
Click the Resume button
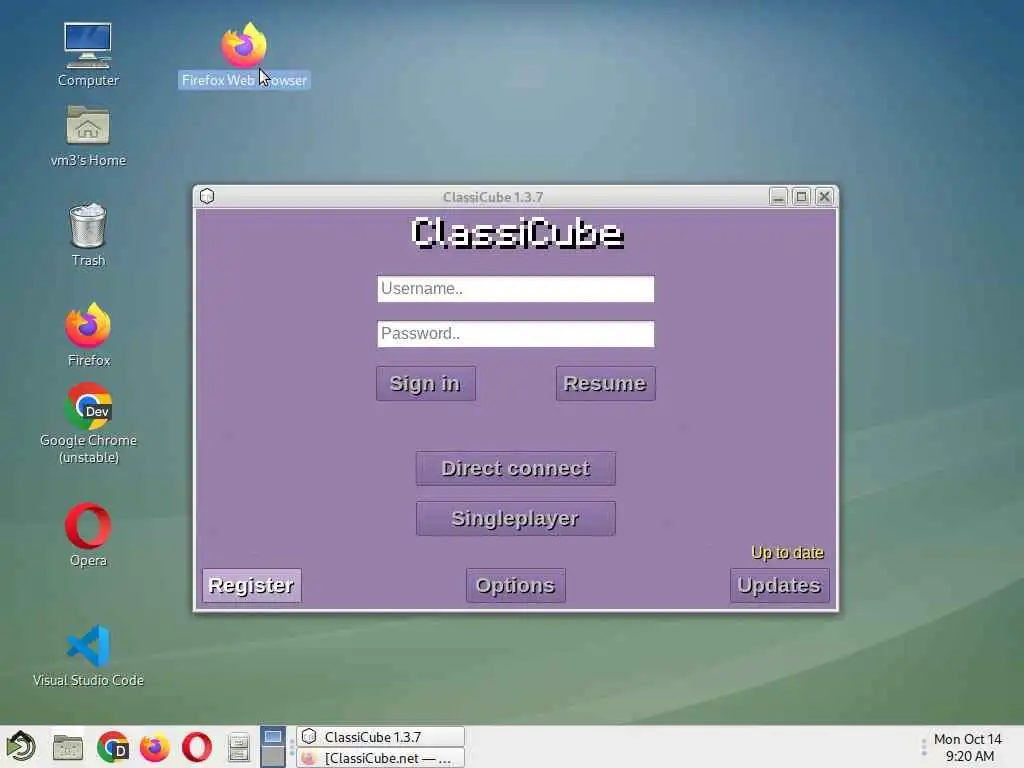(x=605, y=383)
